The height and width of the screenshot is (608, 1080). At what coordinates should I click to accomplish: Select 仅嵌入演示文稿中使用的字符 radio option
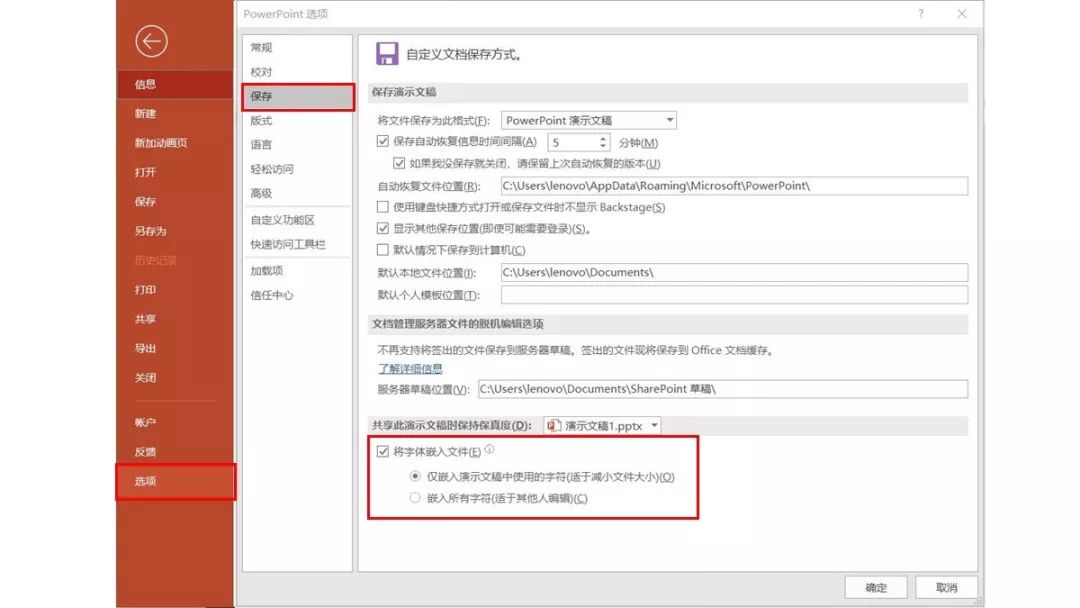click(x=415, y=476)
